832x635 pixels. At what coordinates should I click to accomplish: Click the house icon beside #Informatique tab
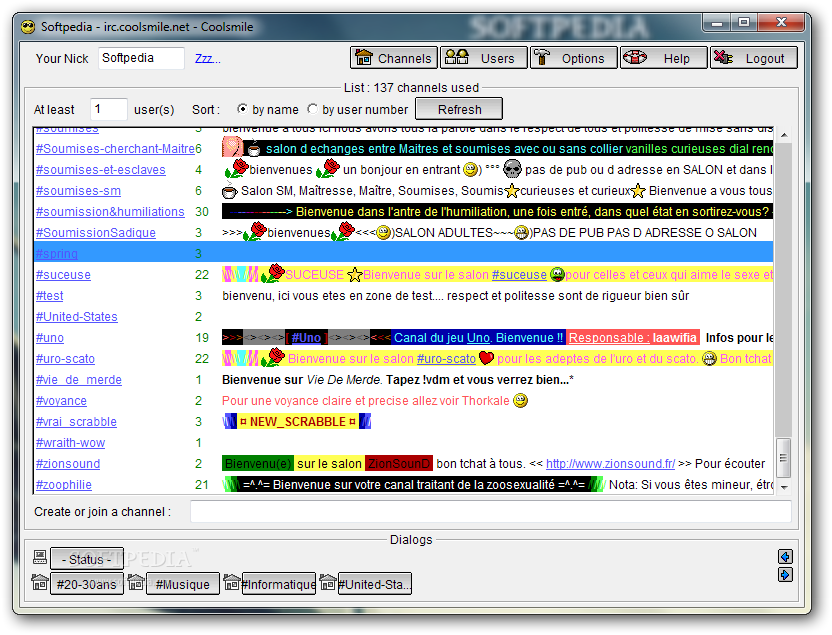[x=231, y=582]
